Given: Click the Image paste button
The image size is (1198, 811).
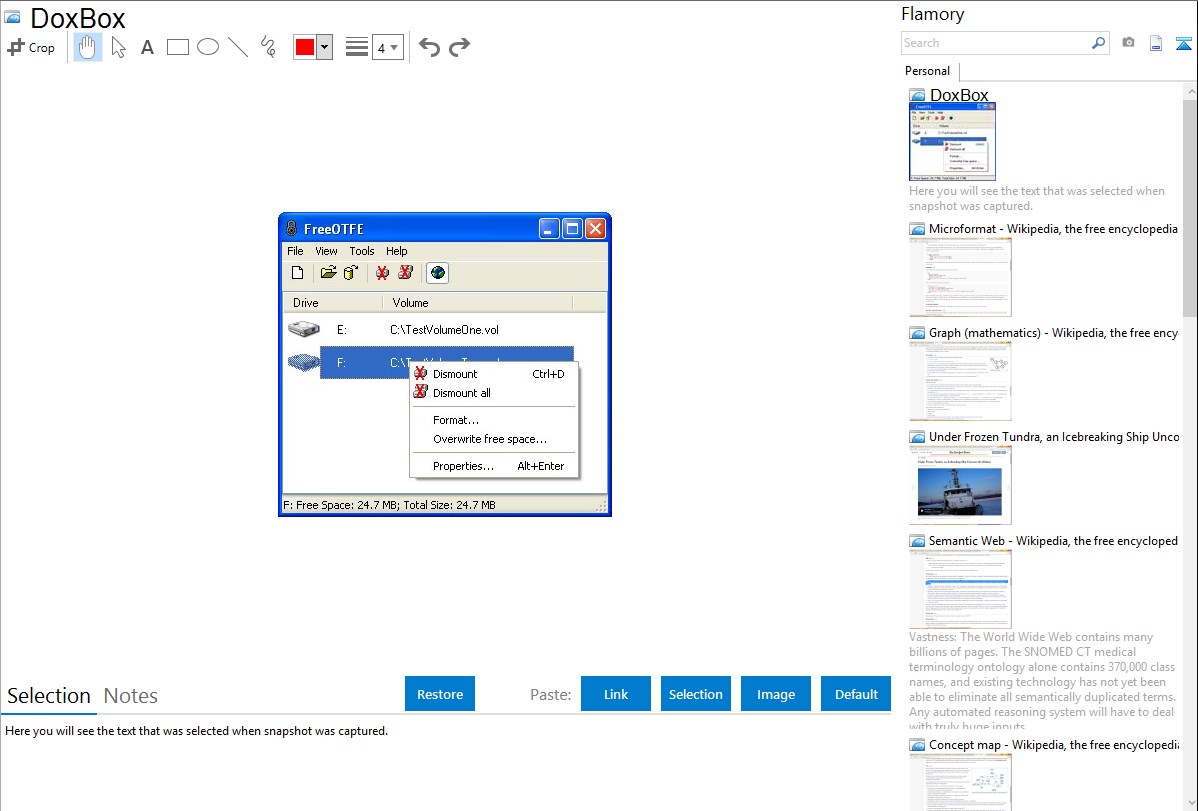Looking at the screenshot, I should [776, 694].
